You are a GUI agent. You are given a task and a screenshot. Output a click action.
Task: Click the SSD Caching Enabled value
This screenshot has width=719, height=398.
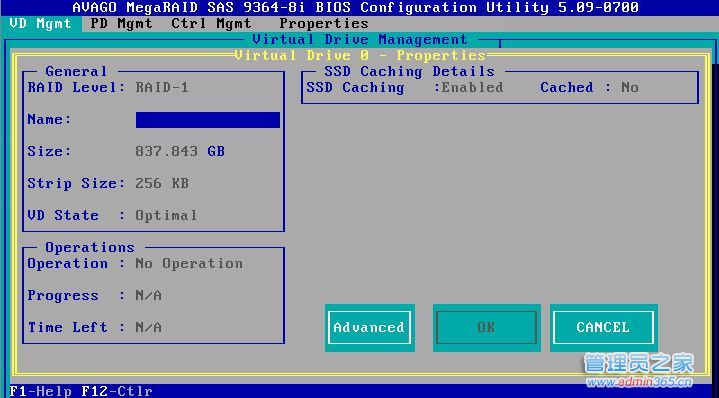[x=472, y=88]
